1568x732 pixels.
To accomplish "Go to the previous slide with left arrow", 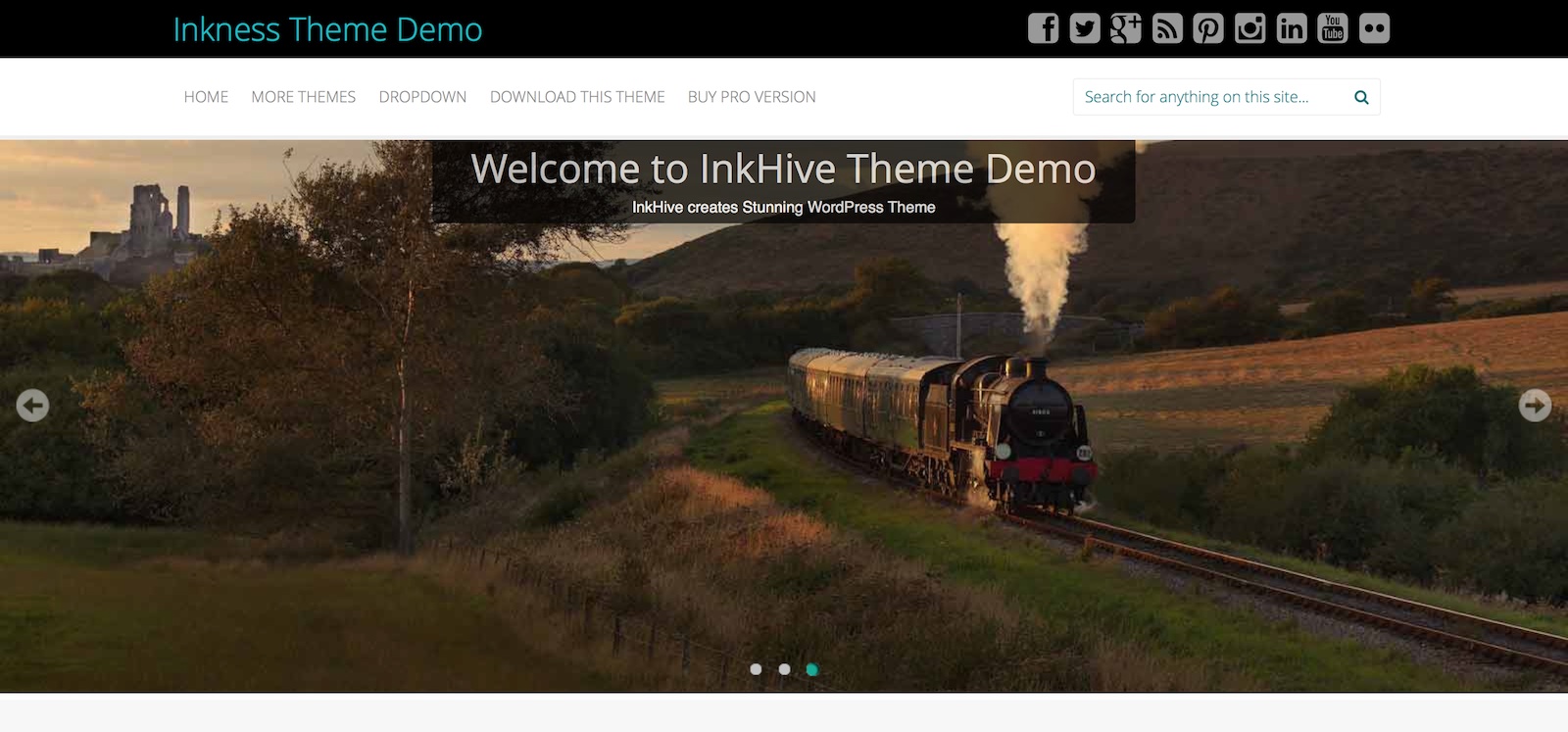I will [32, 405].
